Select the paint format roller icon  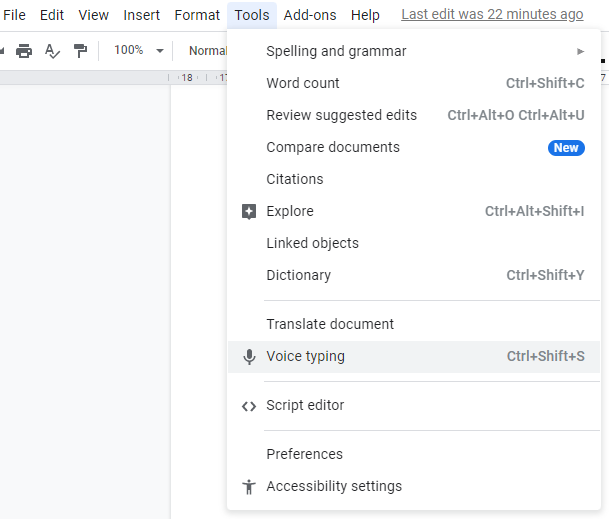[x=80, y=51]
